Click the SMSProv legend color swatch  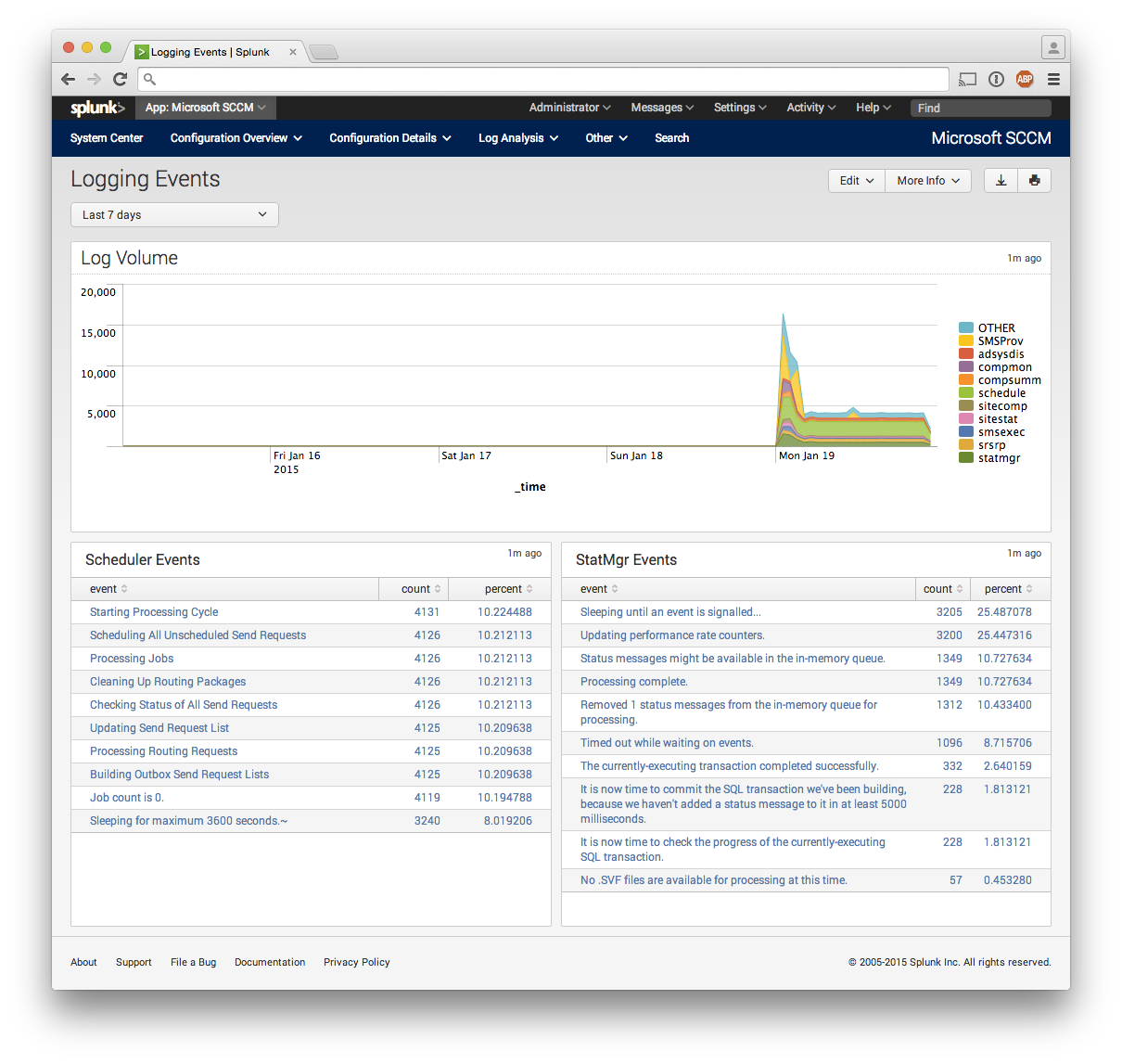coord(966,340)
